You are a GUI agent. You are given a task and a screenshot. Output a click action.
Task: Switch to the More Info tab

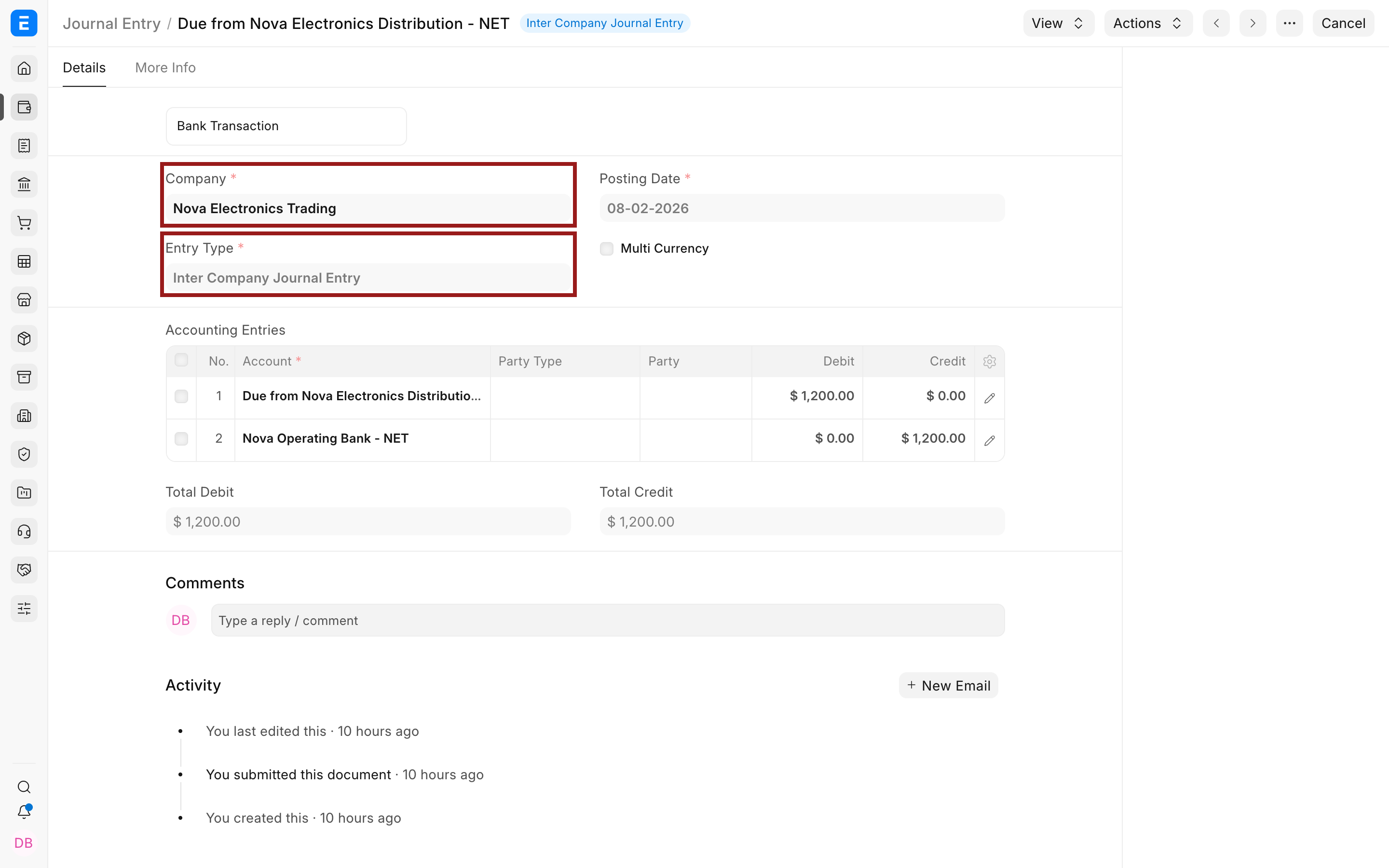click(x=165, y=68)
